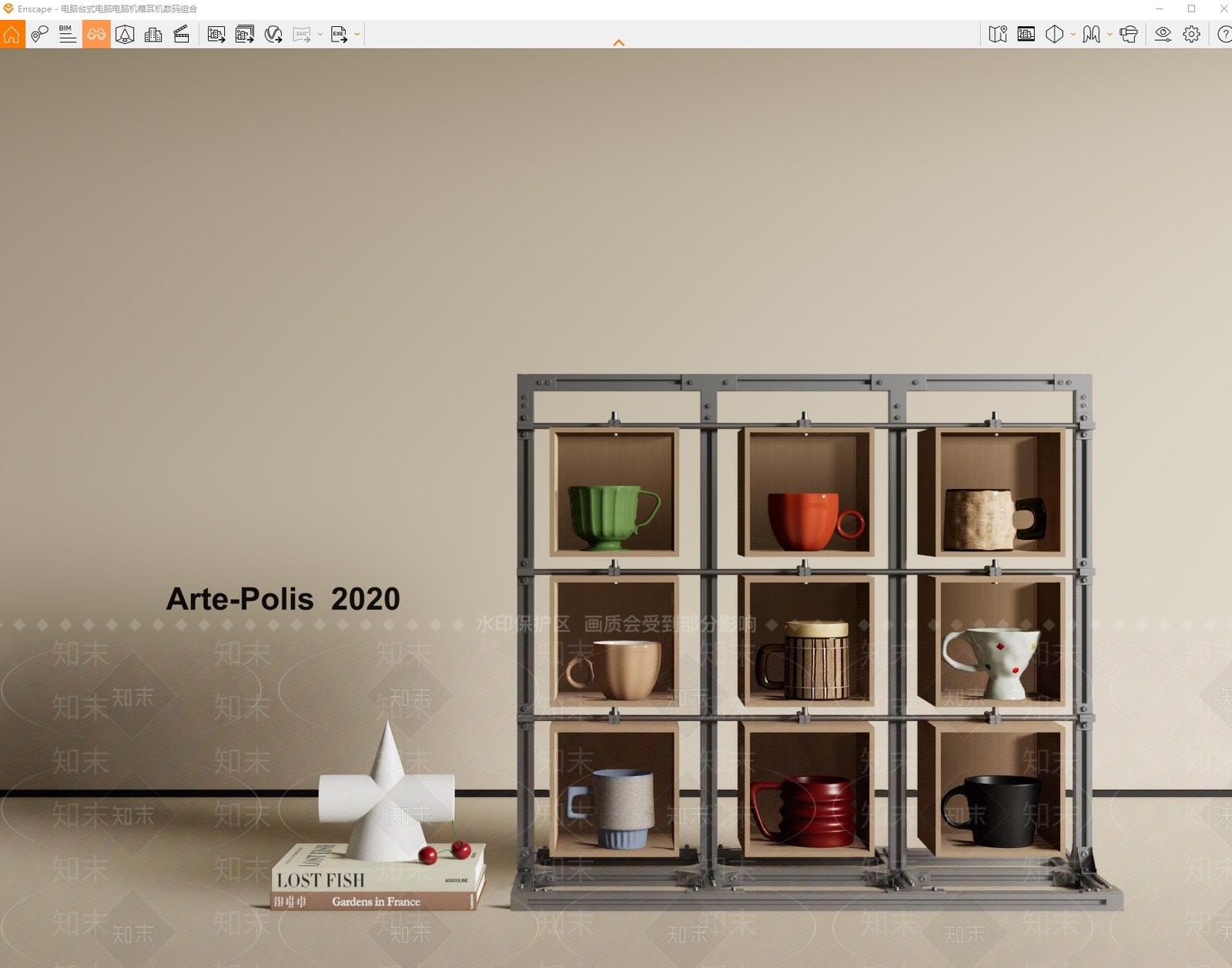Expand the projection mode dropdown arrow
Viewport: 1232px width, 968px height.
click(x=1073, y=35)
